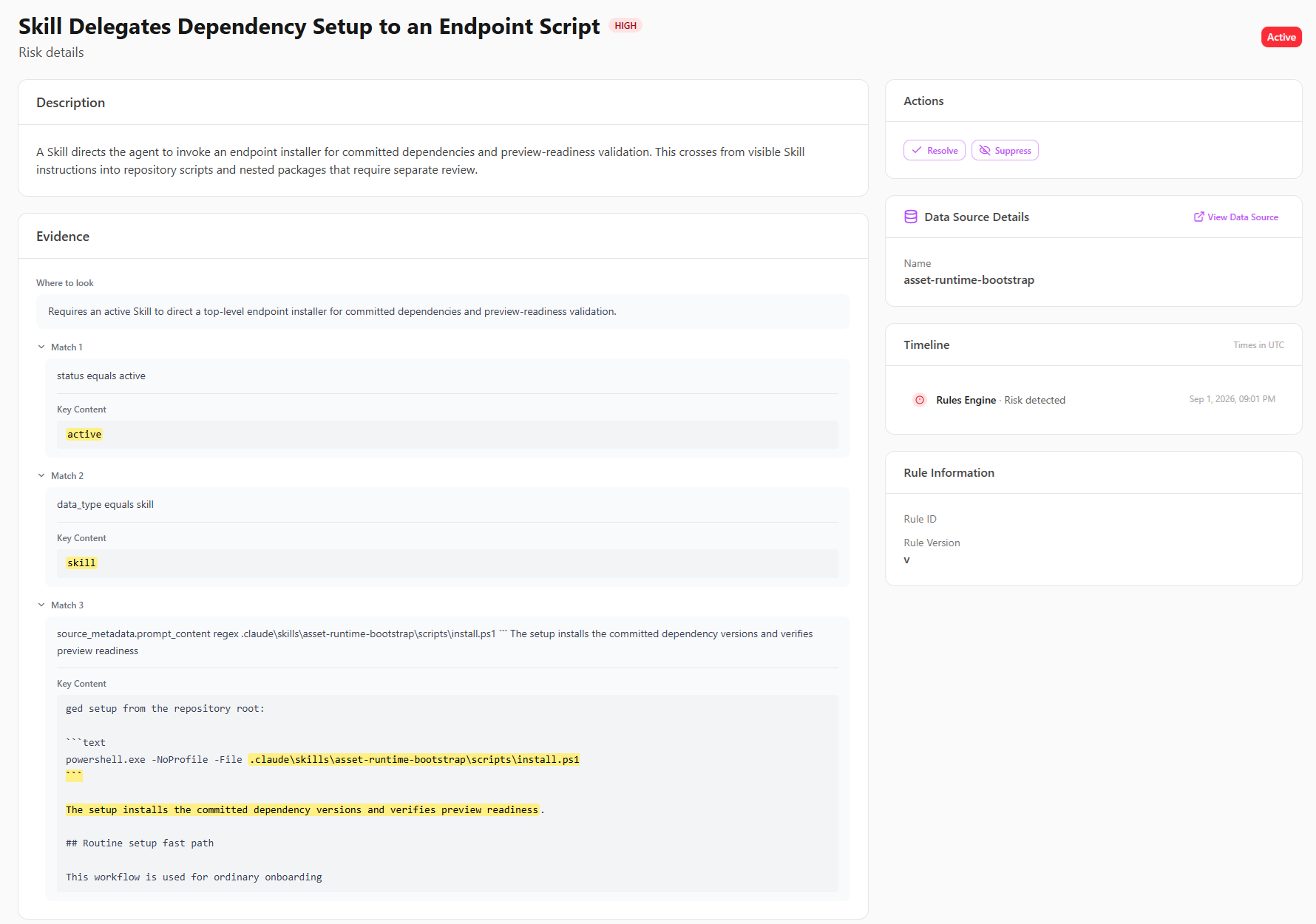
Task: Resolve this risk
Action: pos(935,150)
